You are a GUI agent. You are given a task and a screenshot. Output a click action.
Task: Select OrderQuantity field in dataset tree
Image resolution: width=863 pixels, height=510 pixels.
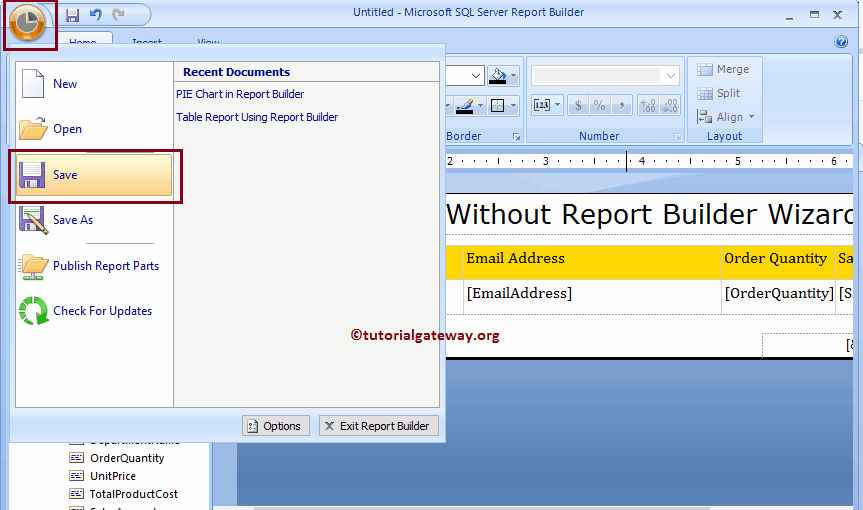click(x=127, y=458)
